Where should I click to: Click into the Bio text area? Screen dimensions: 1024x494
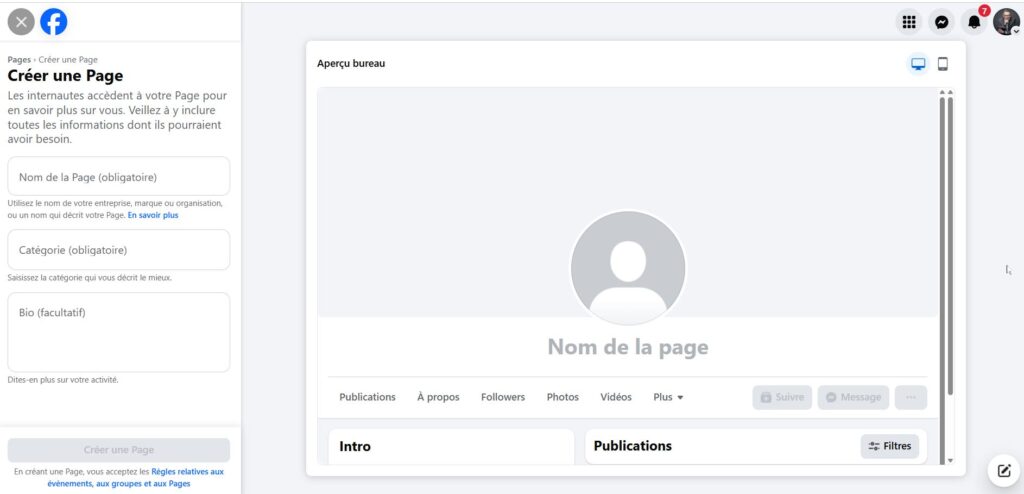pos(119,332)
